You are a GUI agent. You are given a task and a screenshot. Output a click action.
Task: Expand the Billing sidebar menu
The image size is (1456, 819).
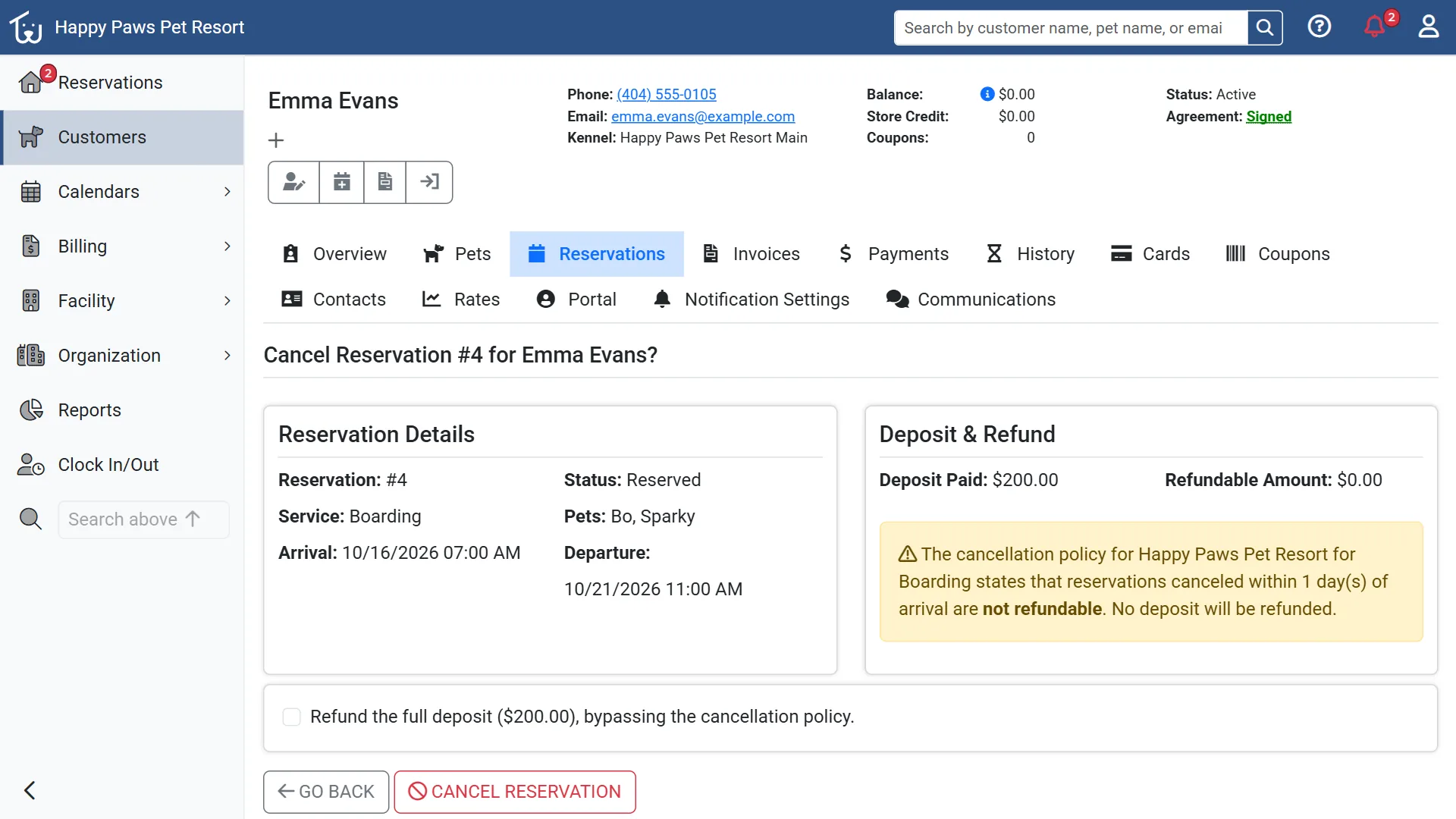tap(122, 246)
